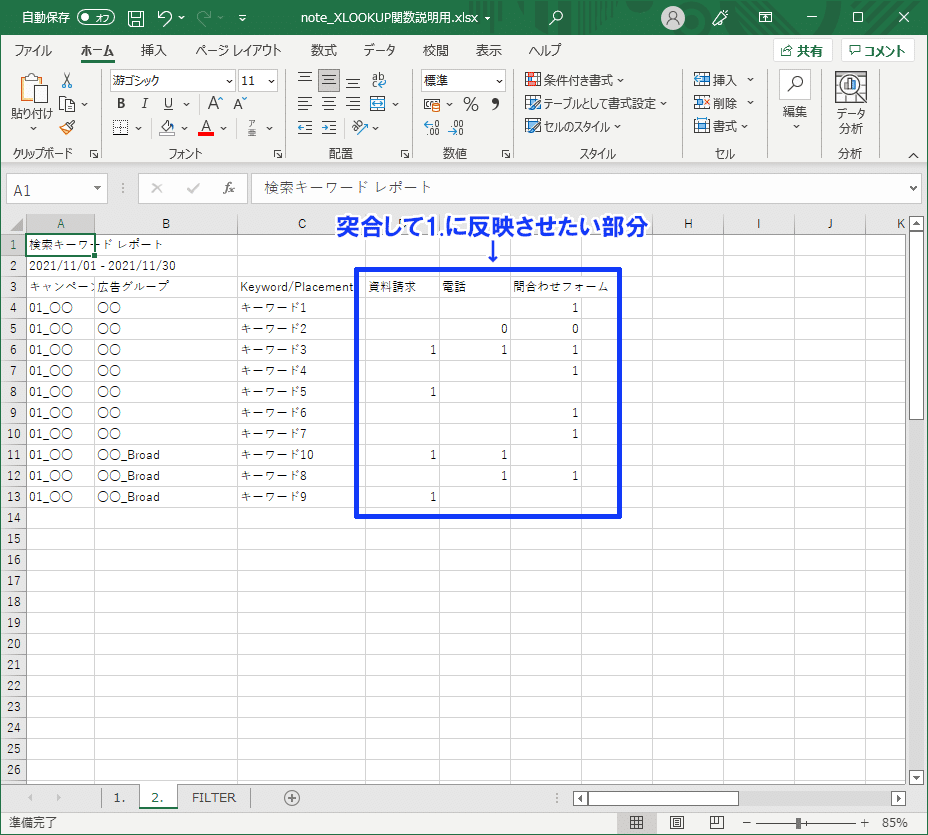Click the Save floppy disk icon
This screenshot has width=928, height=835.
(136, 18)
